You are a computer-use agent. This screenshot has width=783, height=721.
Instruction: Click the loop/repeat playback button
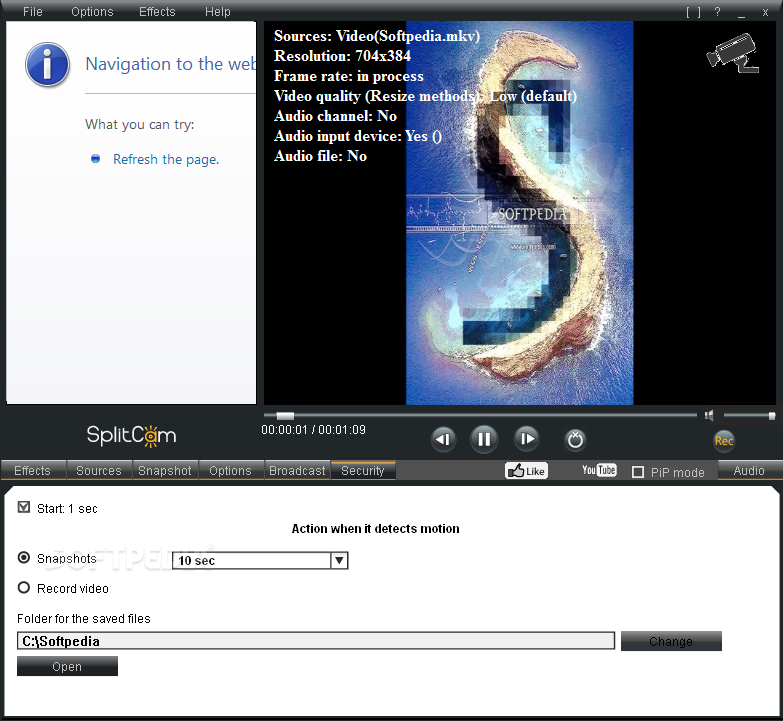[575, 439]
